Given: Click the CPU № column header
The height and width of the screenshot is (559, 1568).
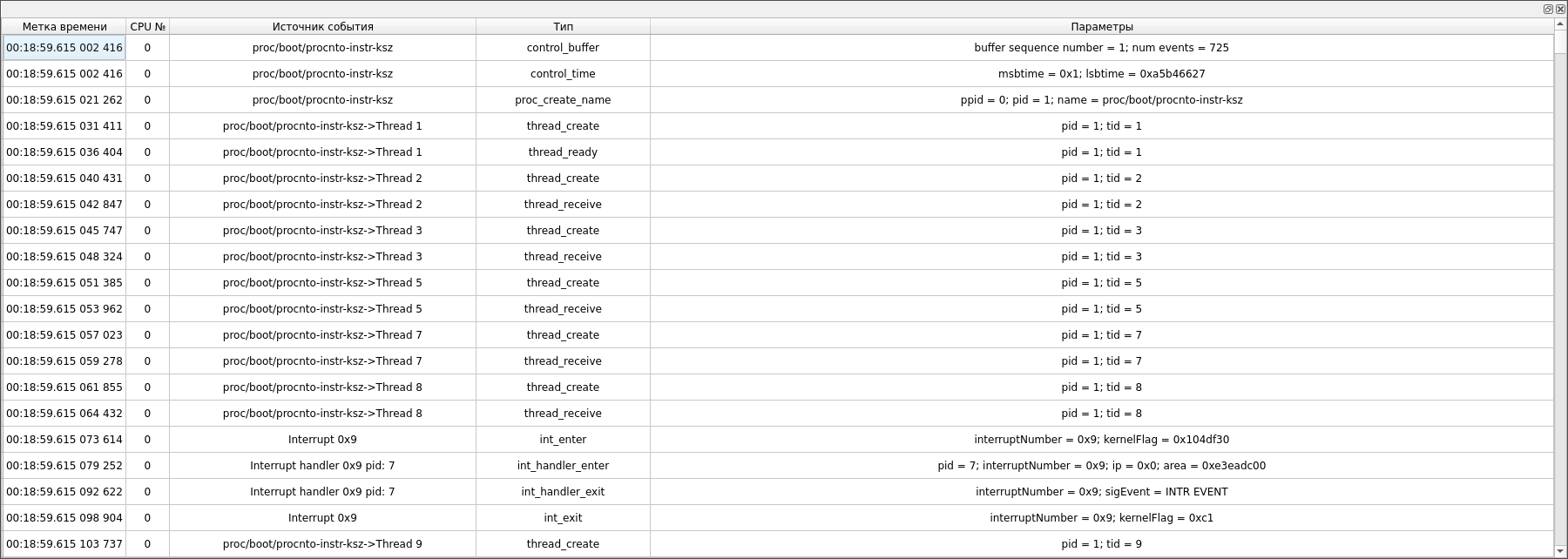Looking at the screenshot, I should (147, 27).
